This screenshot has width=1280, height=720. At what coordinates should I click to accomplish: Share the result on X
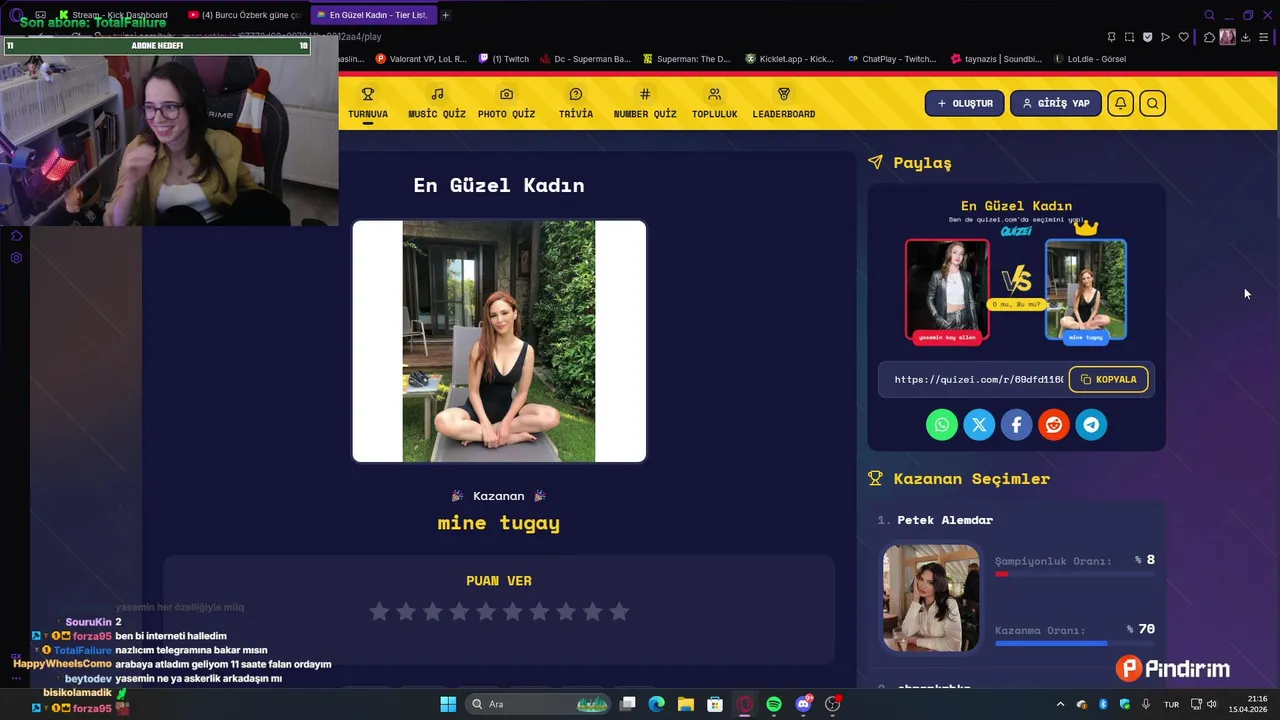click(979, 425)
